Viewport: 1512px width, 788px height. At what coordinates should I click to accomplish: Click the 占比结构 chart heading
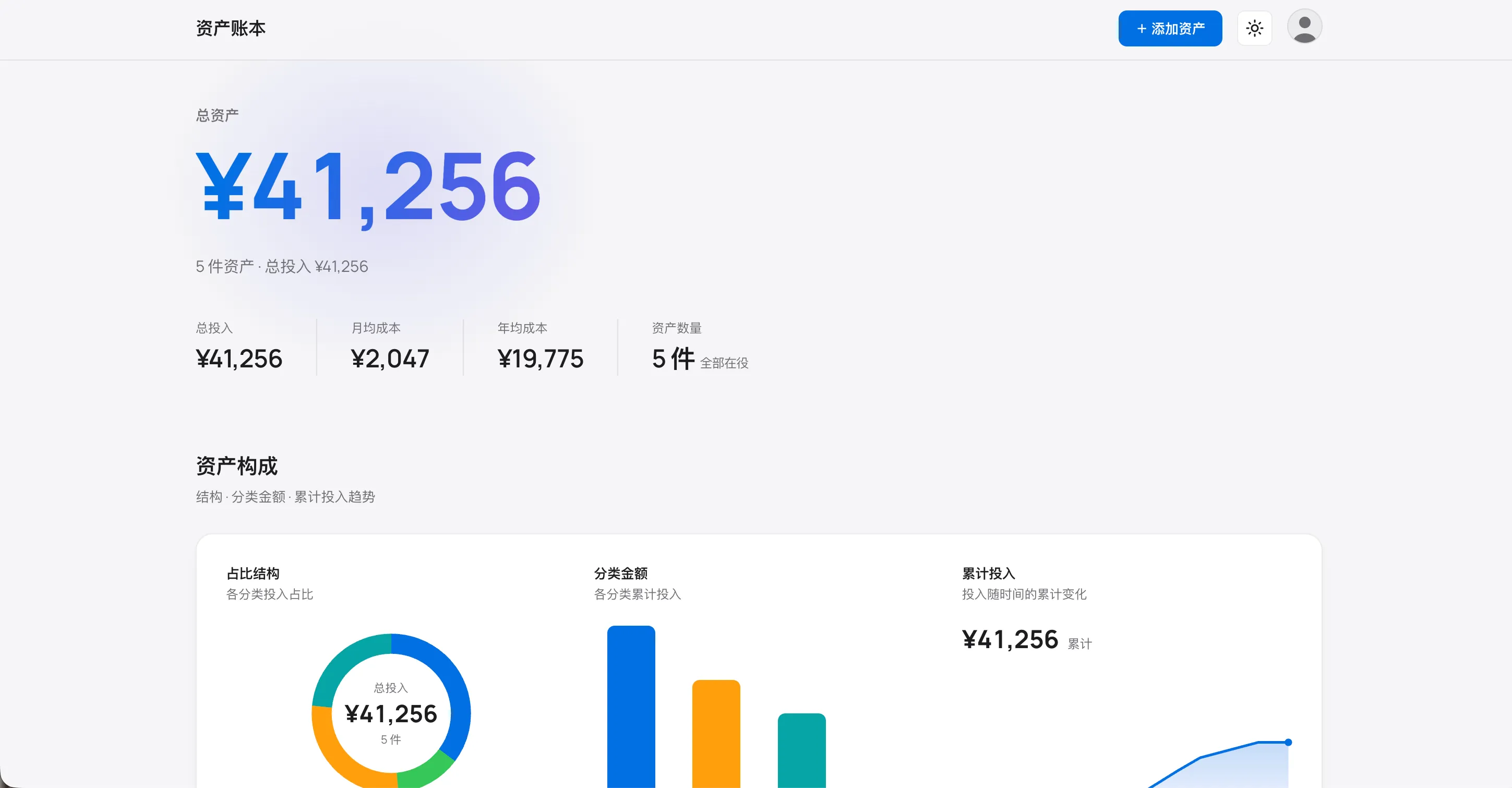point(253,573)
